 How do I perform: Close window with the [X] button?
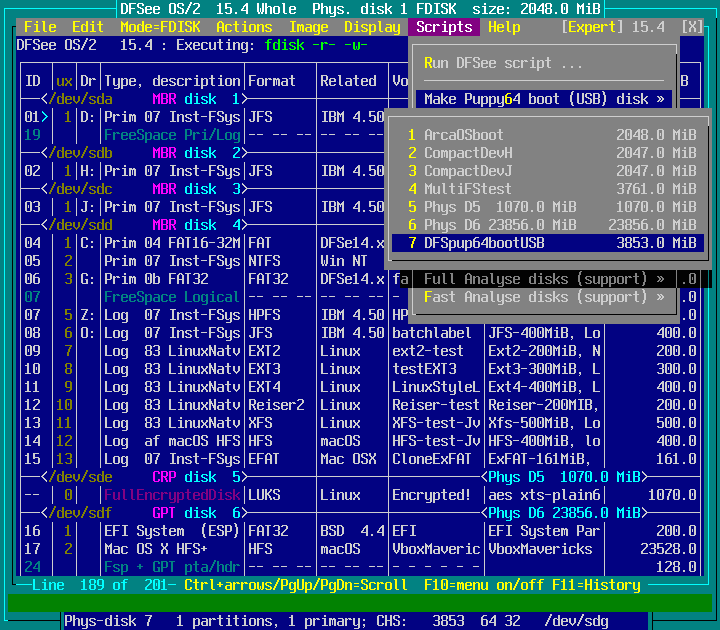(692, 27)
